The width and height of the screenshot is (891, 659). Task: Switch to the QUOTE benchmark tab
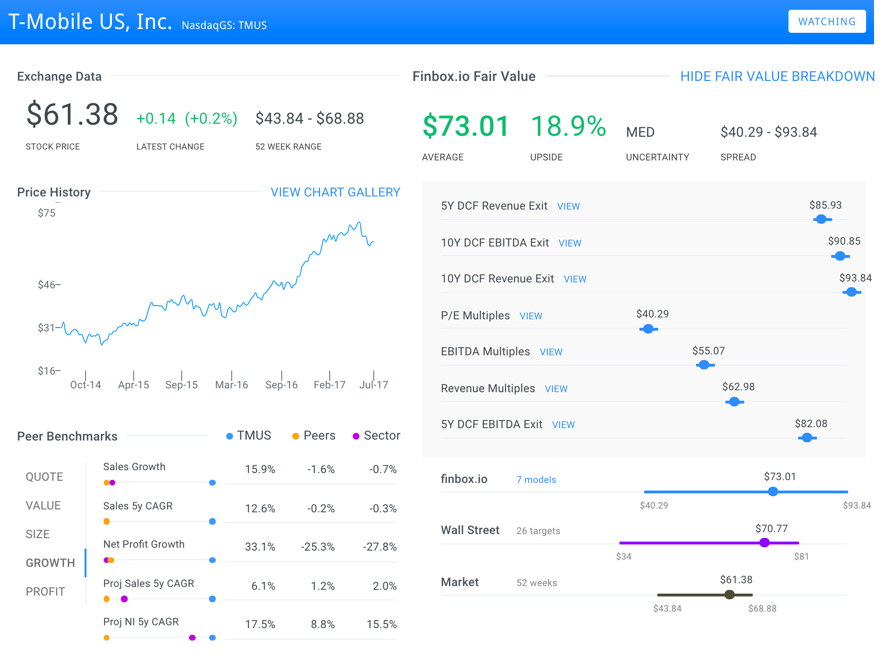44,477
